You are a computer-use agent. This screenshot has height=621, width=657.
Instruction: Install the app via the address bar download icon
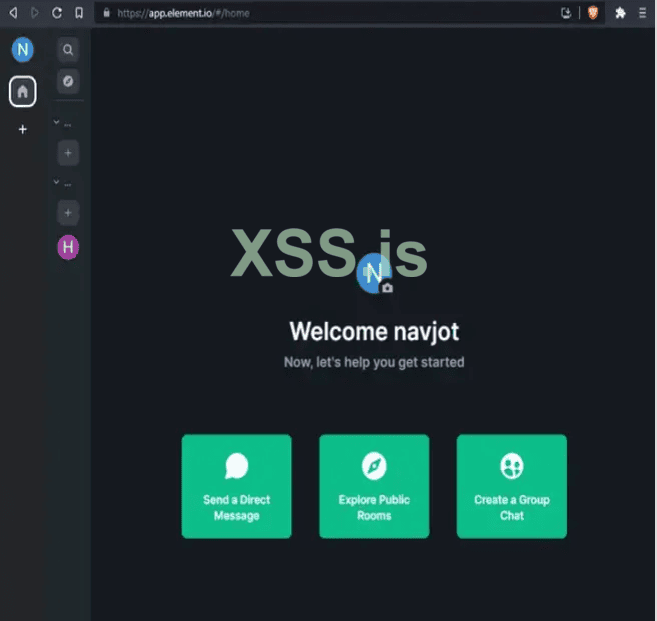pyautogui.click(x=566, y=13)
